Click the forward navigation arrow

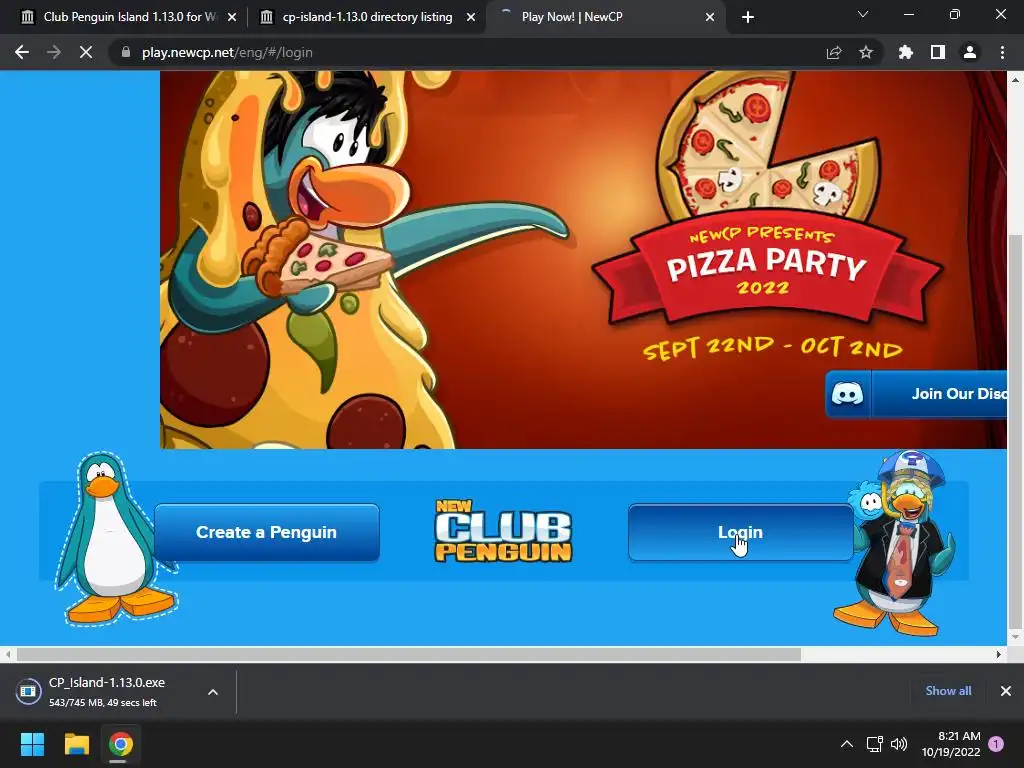point(54,52)
